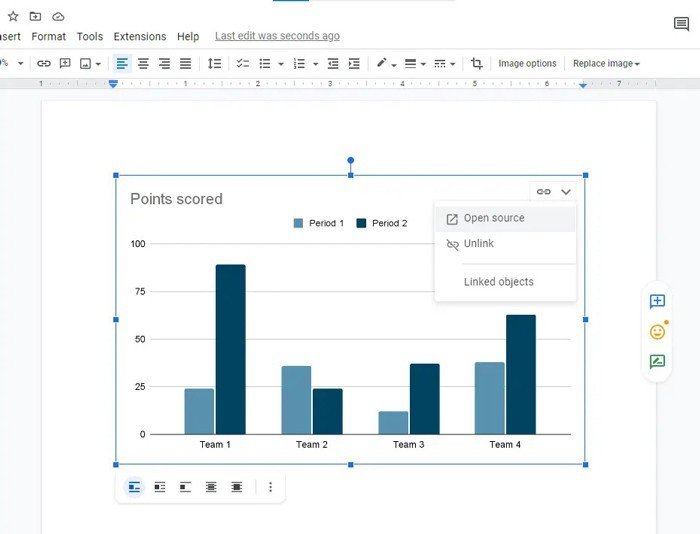Select the crop image tool
The image size is (700, 534).
[477, 63]
